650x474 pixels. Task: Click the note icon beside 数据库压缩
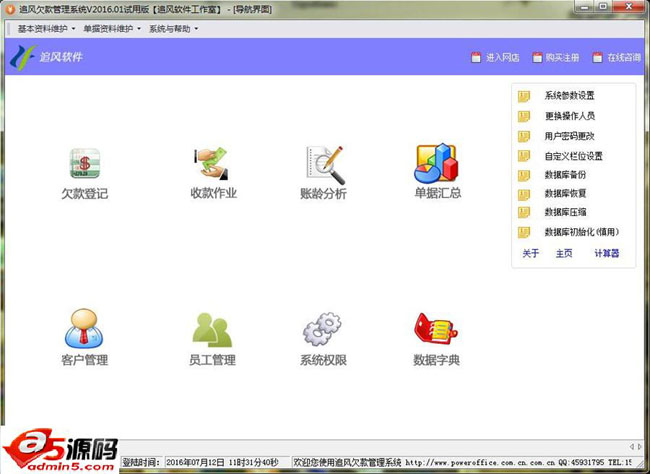coord(524,212)
